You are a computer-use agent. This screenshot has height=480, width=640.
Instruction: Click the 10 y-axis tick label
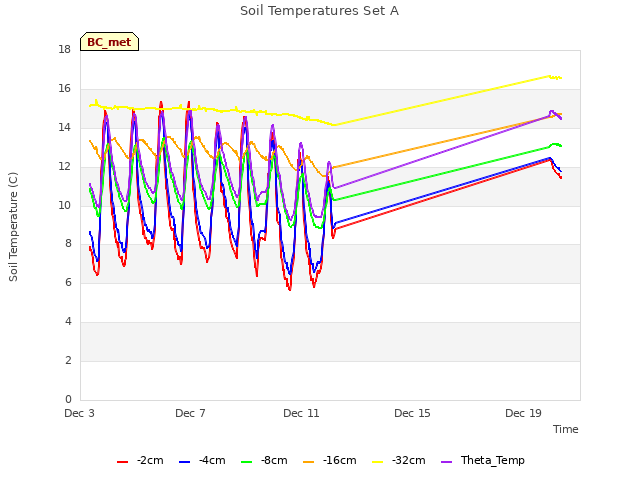coord(64,205)
